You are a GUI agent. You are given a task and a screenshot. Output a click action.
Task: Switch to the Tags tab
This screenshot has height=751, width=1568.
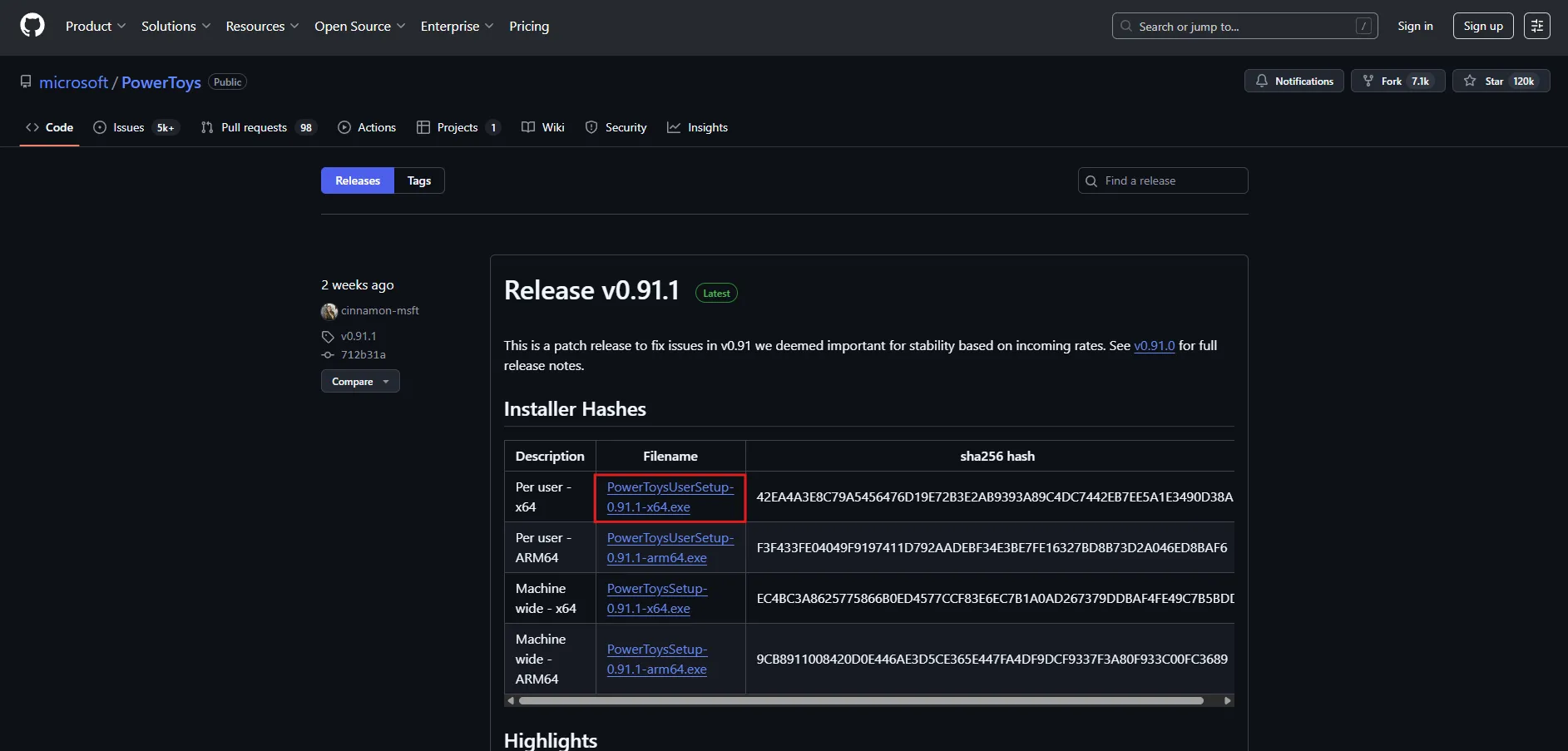419,180
